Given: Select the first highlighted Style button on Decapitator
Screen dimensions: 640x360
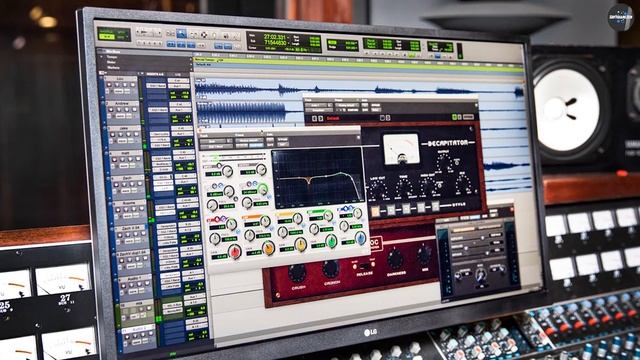Looking at the screenshot, I should click(x=375, y=211).
